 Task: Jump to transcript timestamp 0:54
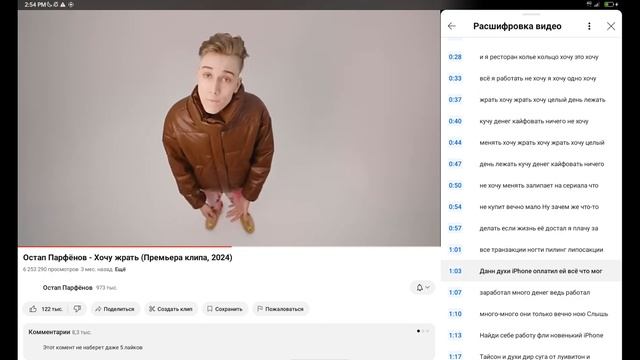(x=455, y=207)
